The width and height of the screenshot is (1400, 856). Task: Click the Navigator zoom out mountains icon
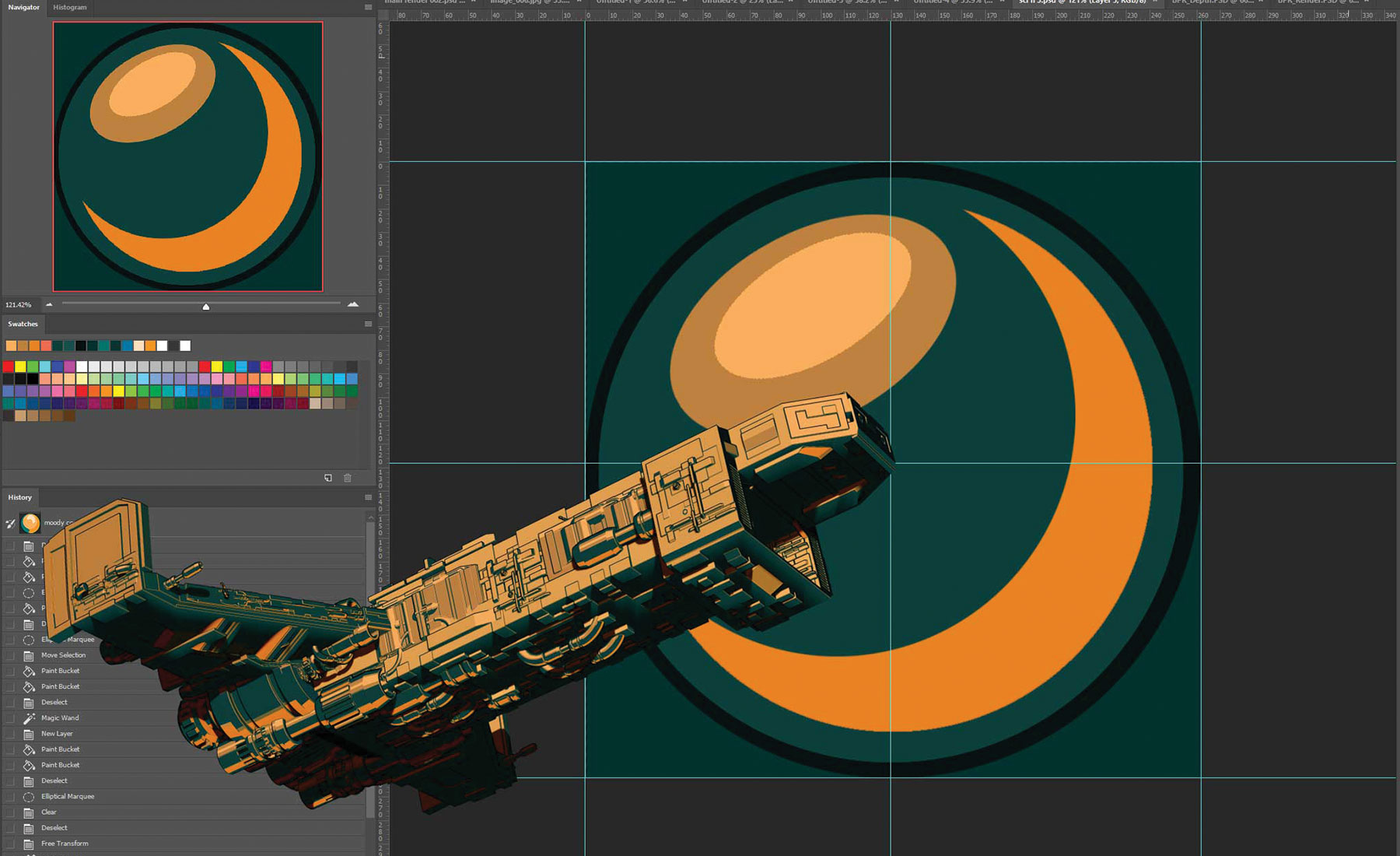49,304
